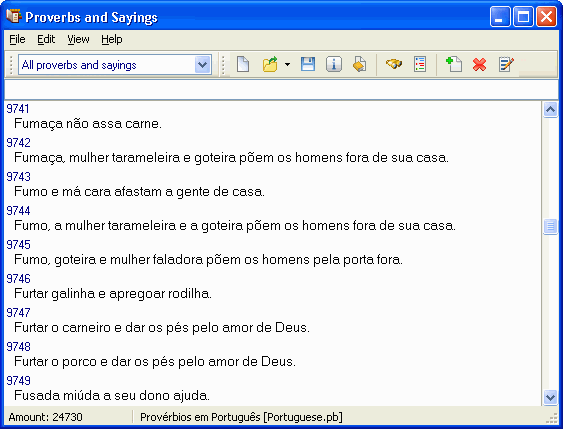Open the File menu
This screenshot has width=563, height=429.
[x=17, y=39]
